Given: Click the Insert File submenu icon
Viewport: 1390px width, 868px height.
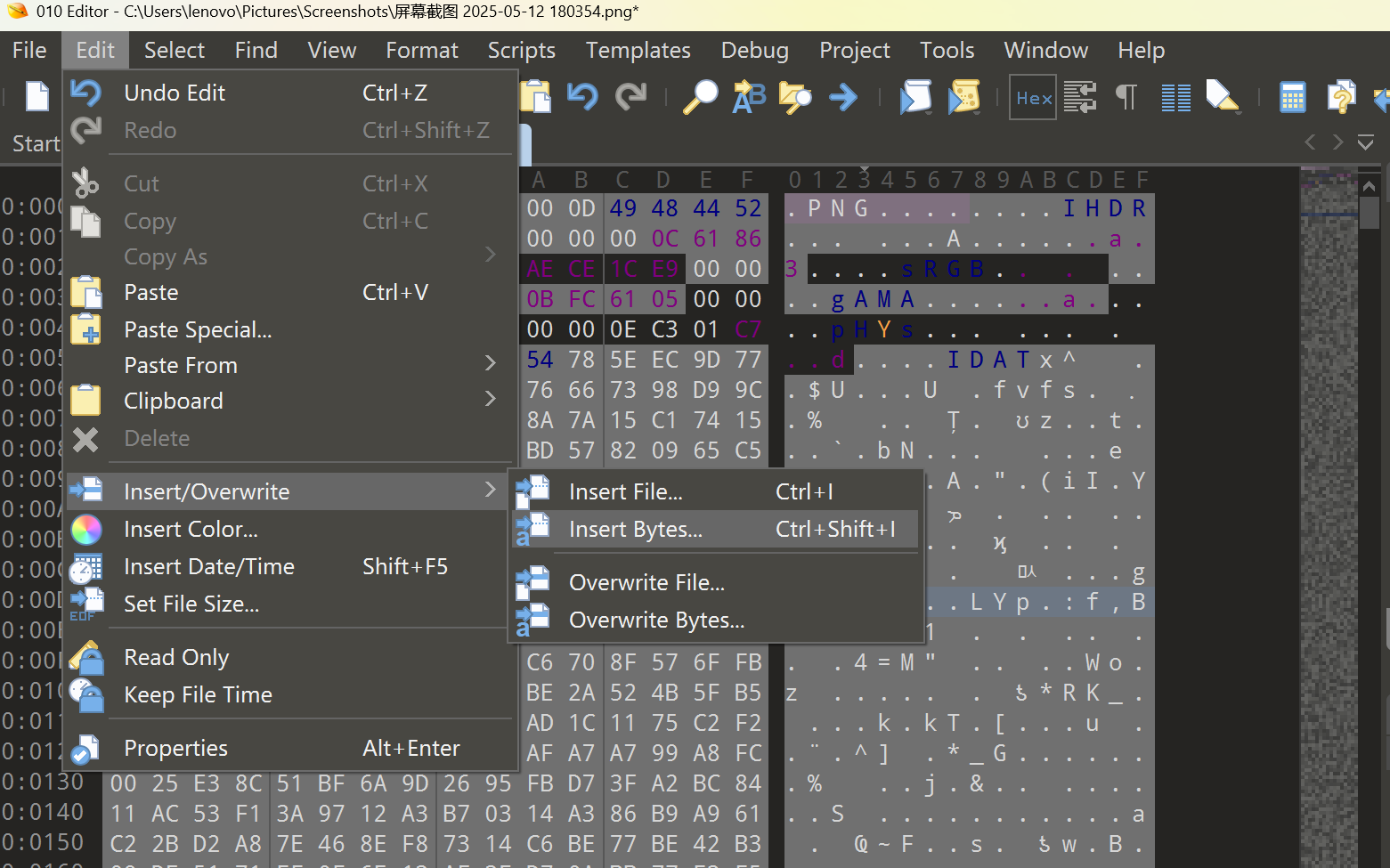Looking at the screenshot, I should (x=532, y=491).
